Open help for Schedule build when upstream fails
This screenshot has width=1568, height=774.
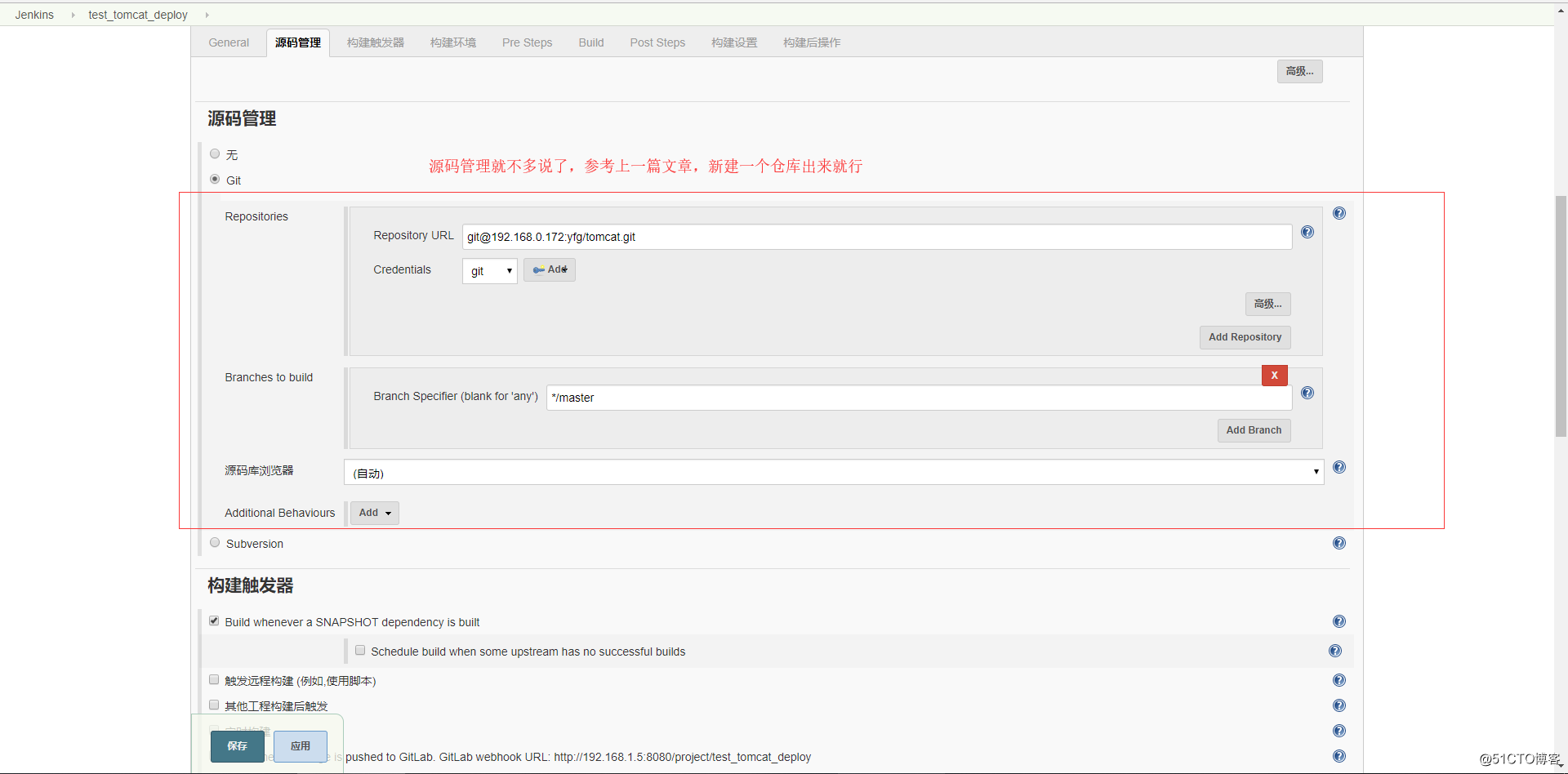tap(1335, 651)
